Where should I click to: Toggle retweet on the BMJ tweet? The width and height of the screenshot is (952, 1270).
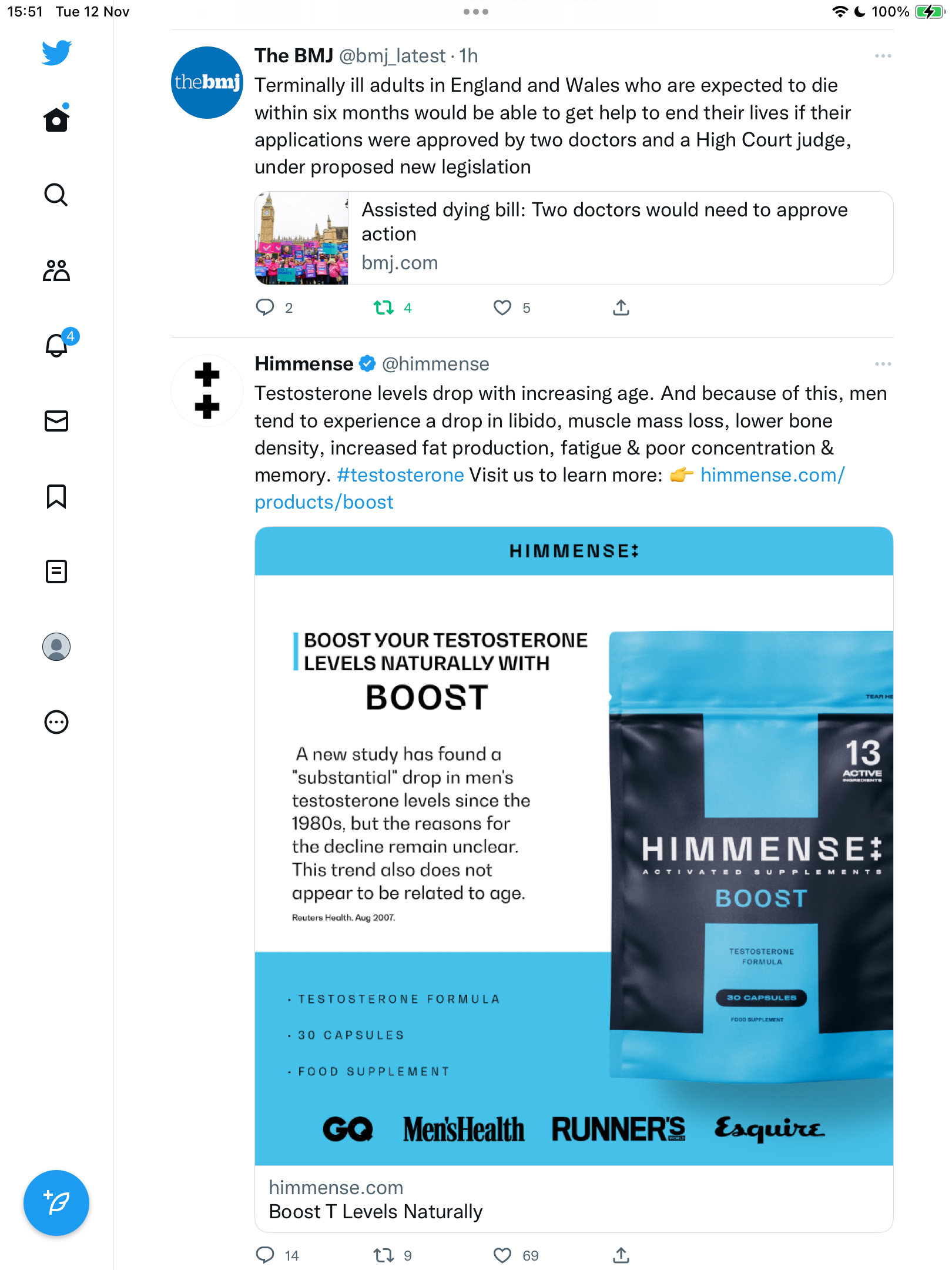click(384, 308)
